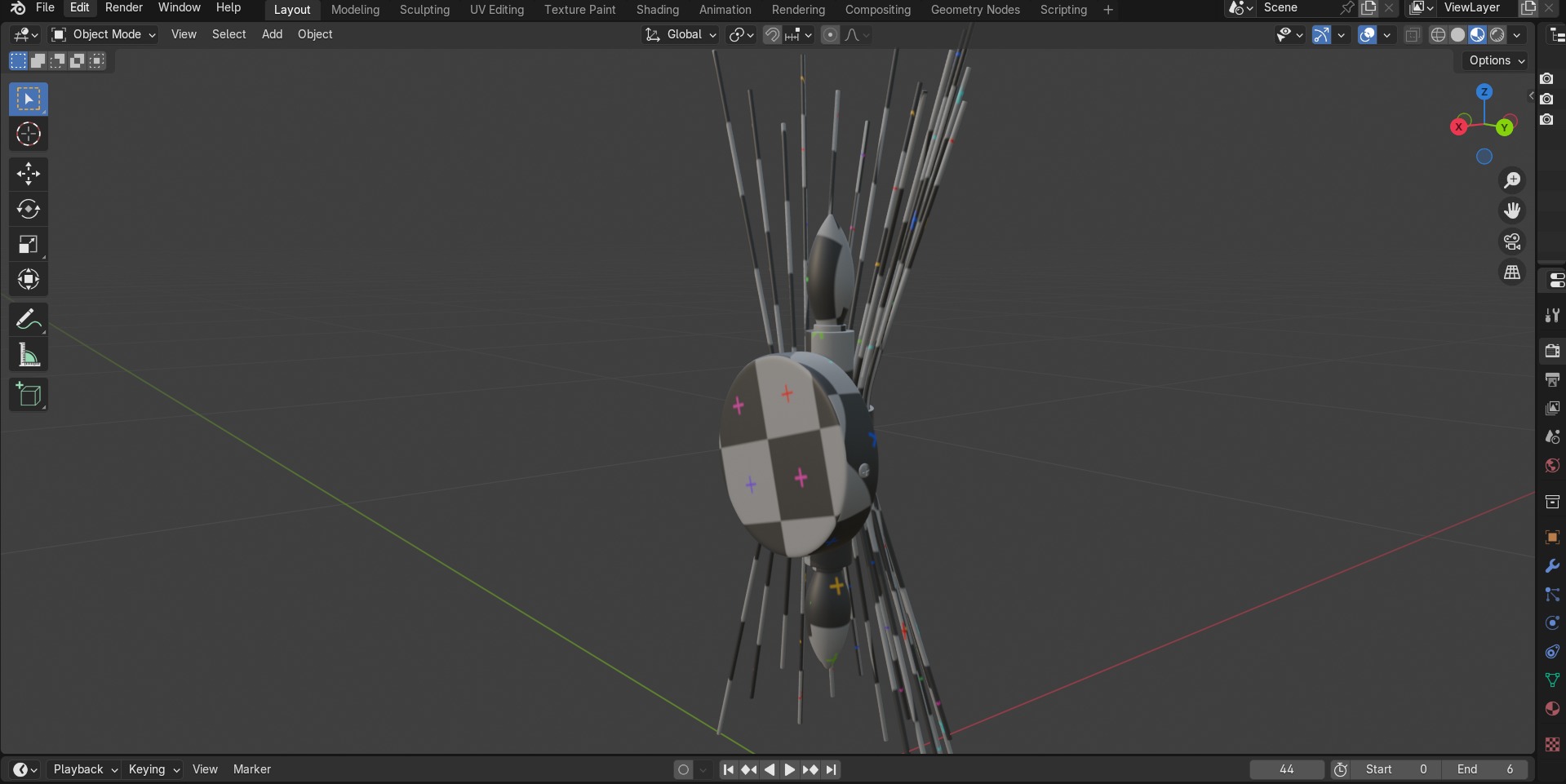The width and height of the screenshot is (1566, 784).
Task: Toggle viewport overlays on or off
Action: [1367, 35]
